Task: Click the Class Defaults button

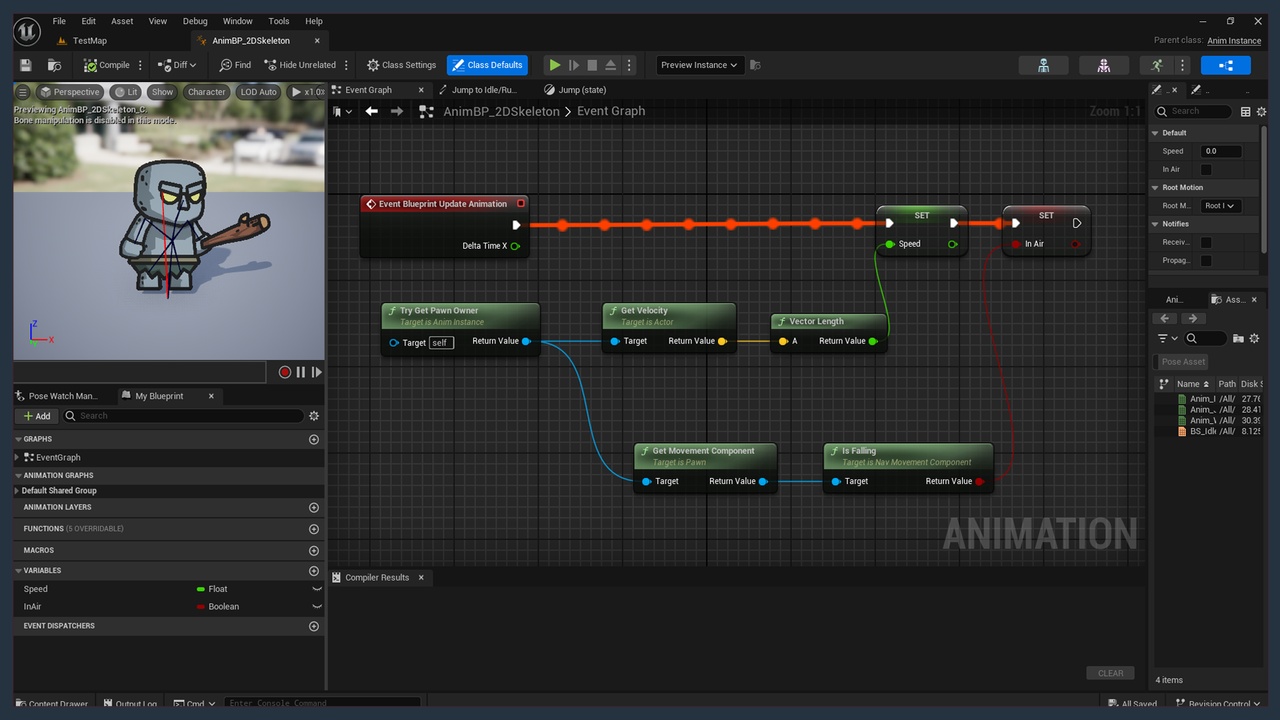Action: tap(487, 65)
